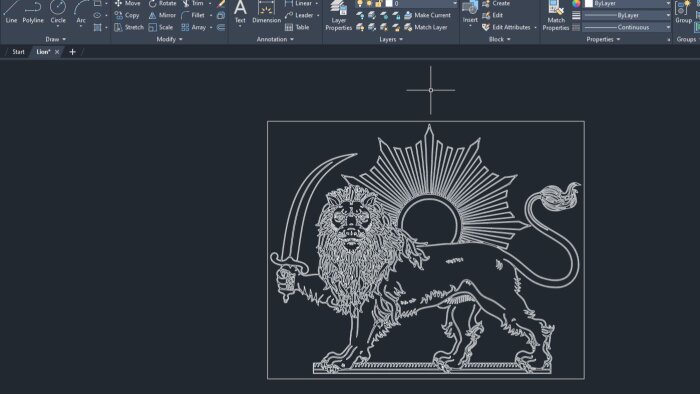
Task: Click the Leader annotation button
Action: pyautogui.click(x=299, y=15)
